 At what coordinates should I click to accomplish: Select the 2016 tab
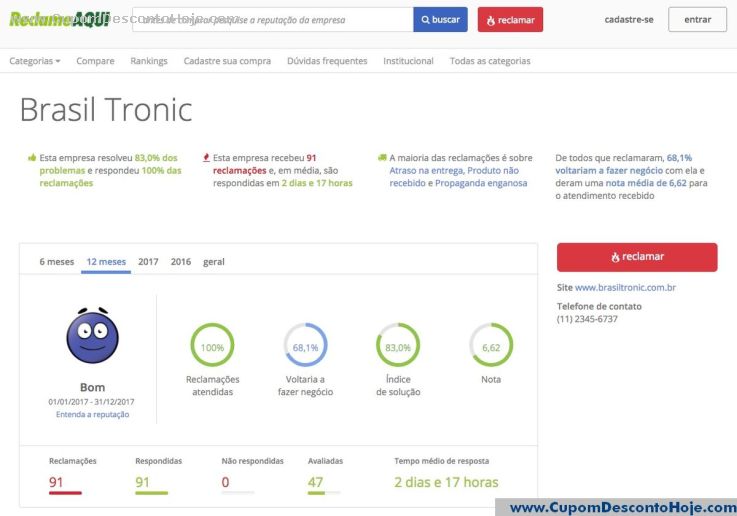coord(181,262)
